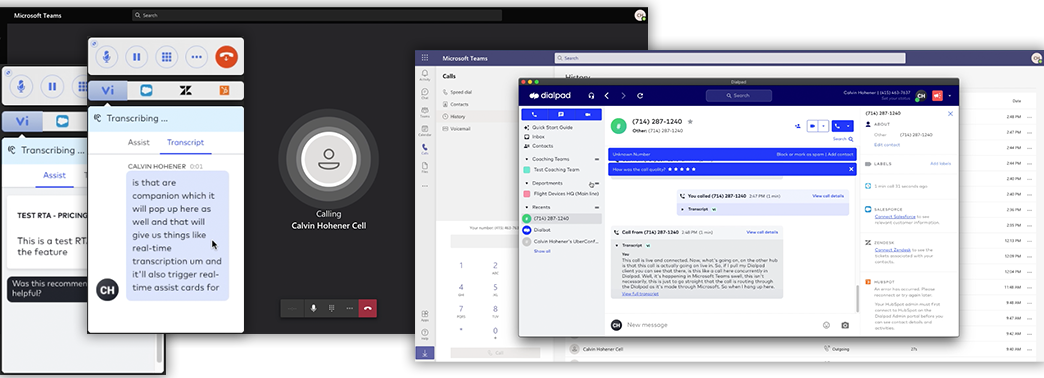Screen dimensions: 1044x378
Task: Open Apps in Teams sidebar
Action: click(425, 315)
